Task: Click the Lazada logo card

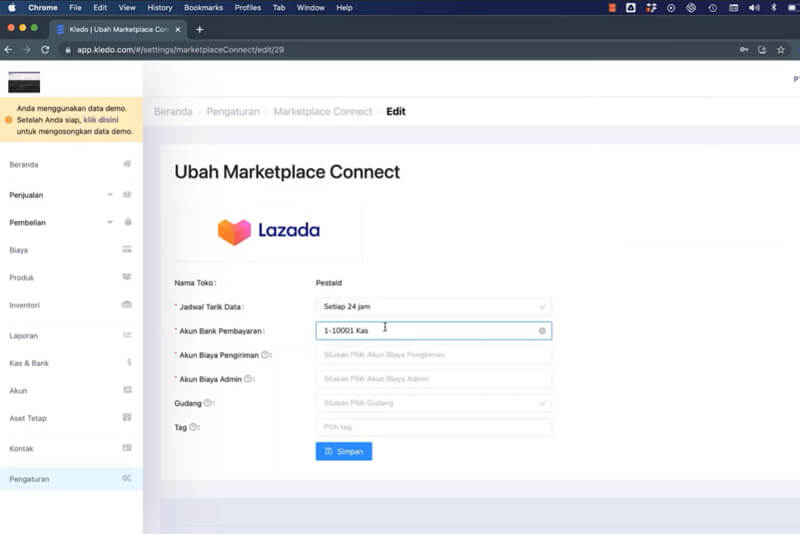Action: [269, 232]
